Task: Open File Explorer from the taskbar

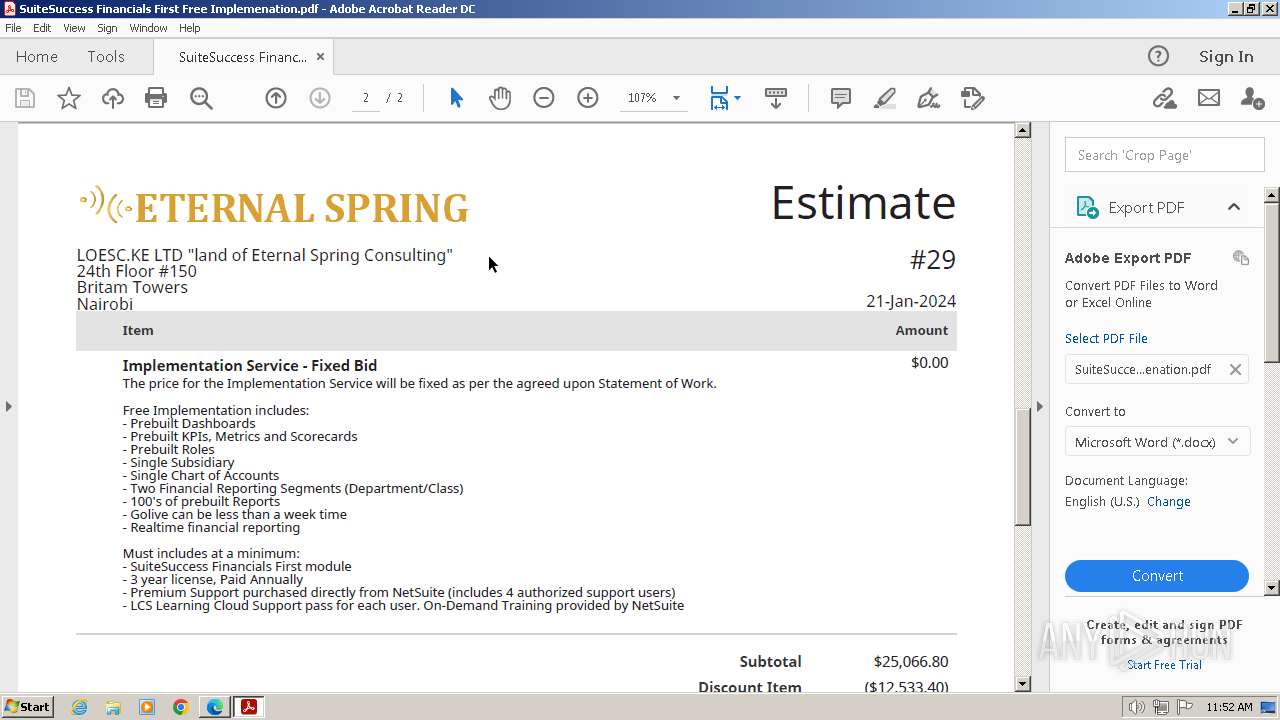Action: (113, 707)
